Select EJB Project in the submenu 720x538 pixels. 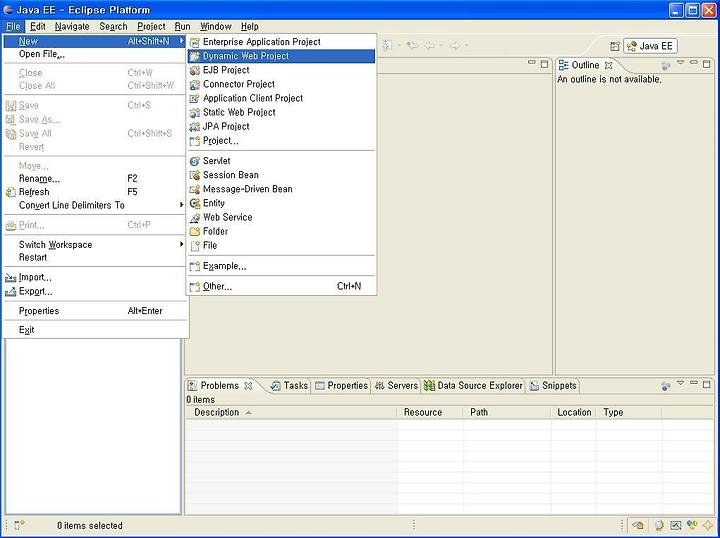tap(281, 70)
